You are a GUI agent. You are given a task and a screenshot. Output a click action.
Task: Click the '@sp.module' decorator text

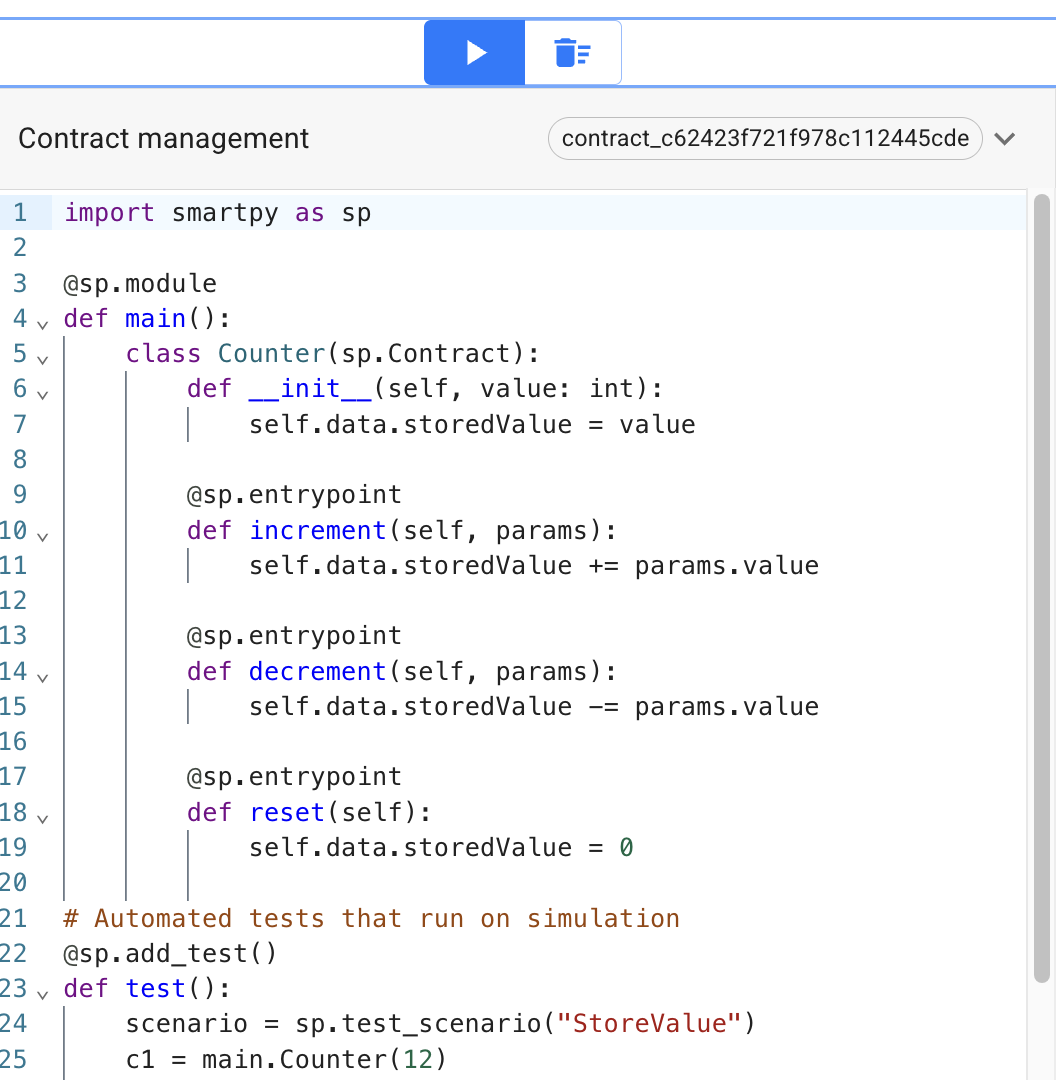tap(140, 283)
